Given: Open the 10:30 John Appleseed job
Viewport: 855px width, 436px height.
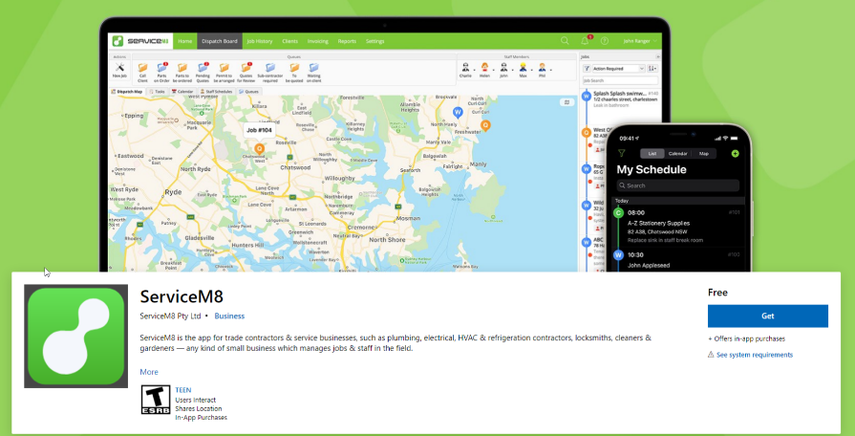Looking at the screenshot, I should [x=678, y=260].
